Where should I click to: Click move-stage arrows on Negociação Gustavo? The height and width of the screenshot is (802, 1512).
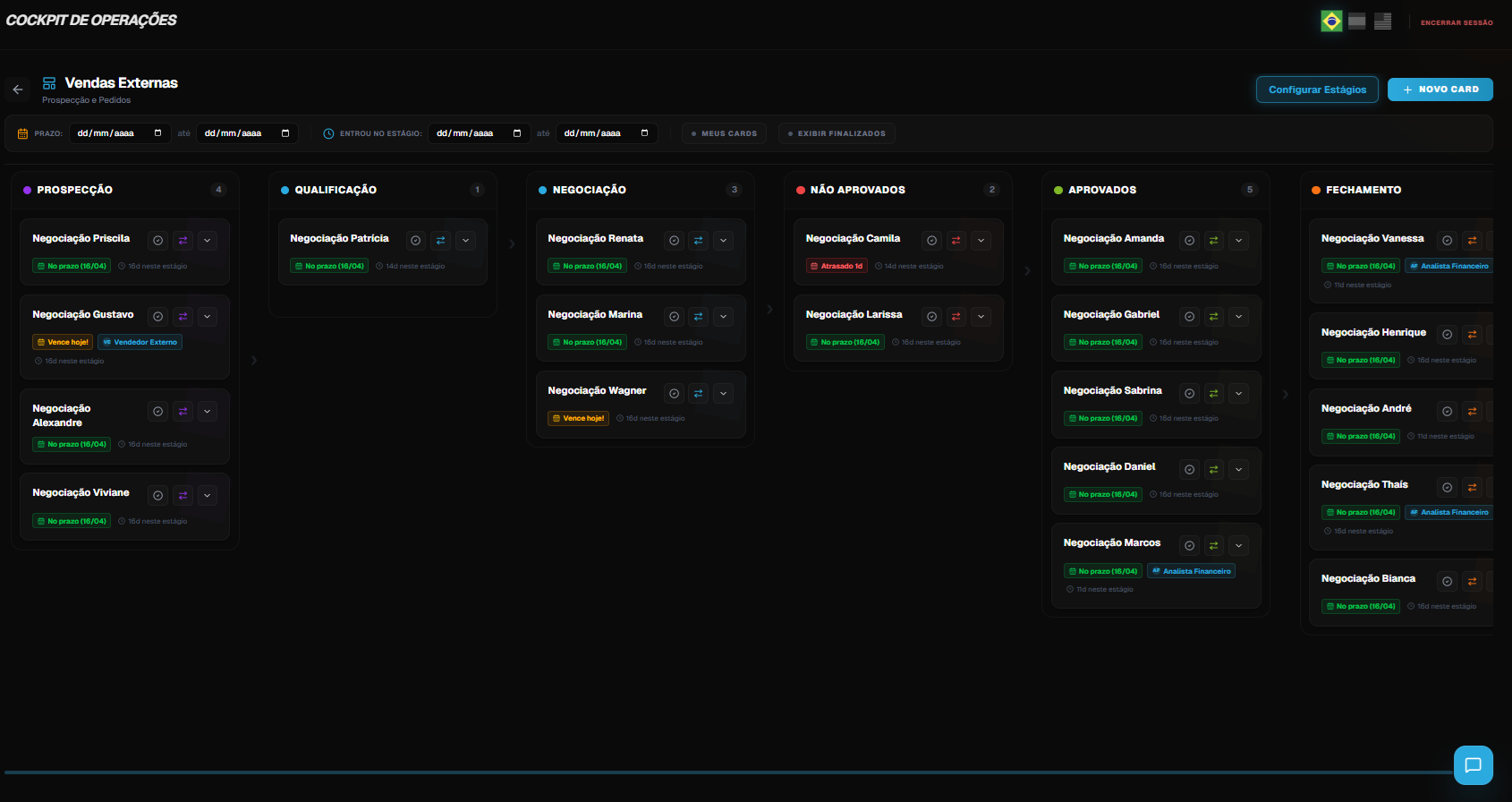(183, 317)
